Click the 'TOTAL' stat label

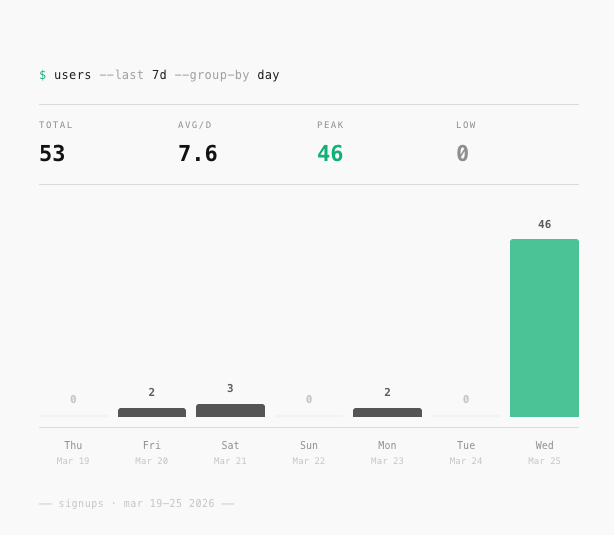pos(56,125)
